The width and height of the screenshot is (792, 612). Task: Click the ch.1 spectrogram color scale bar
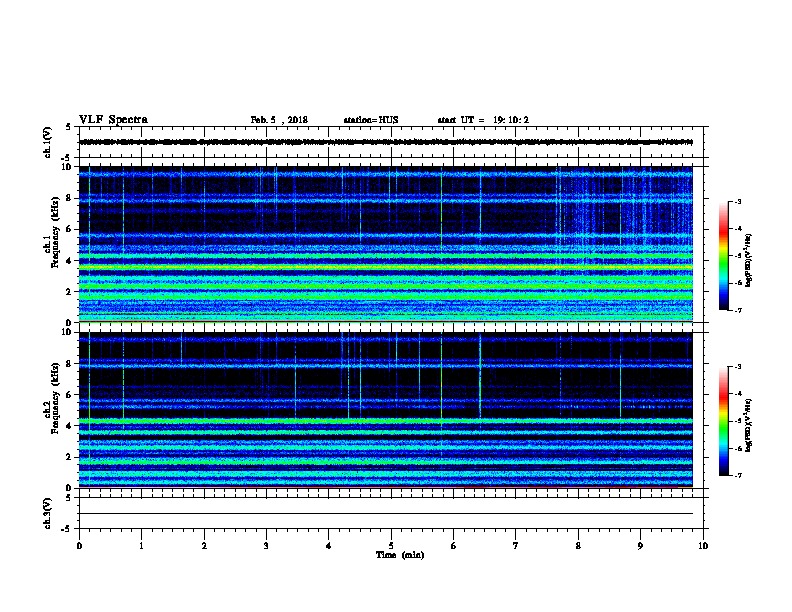pos(723,256)
